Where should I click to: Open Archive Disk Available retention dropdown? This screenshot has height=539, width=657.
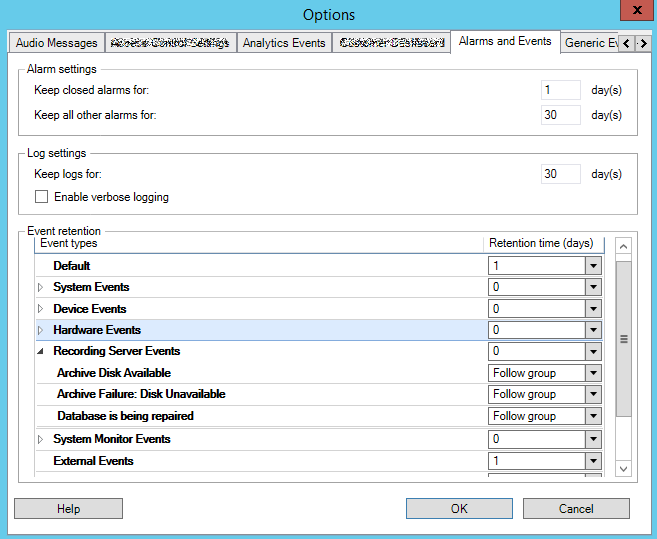[x=593, y=373]
